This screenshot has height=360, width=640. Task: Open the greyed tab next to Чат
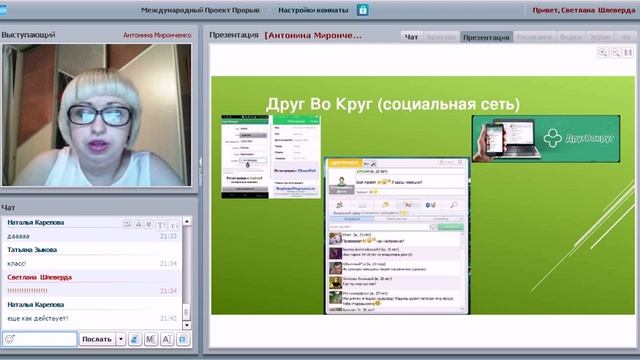(441, 37)
